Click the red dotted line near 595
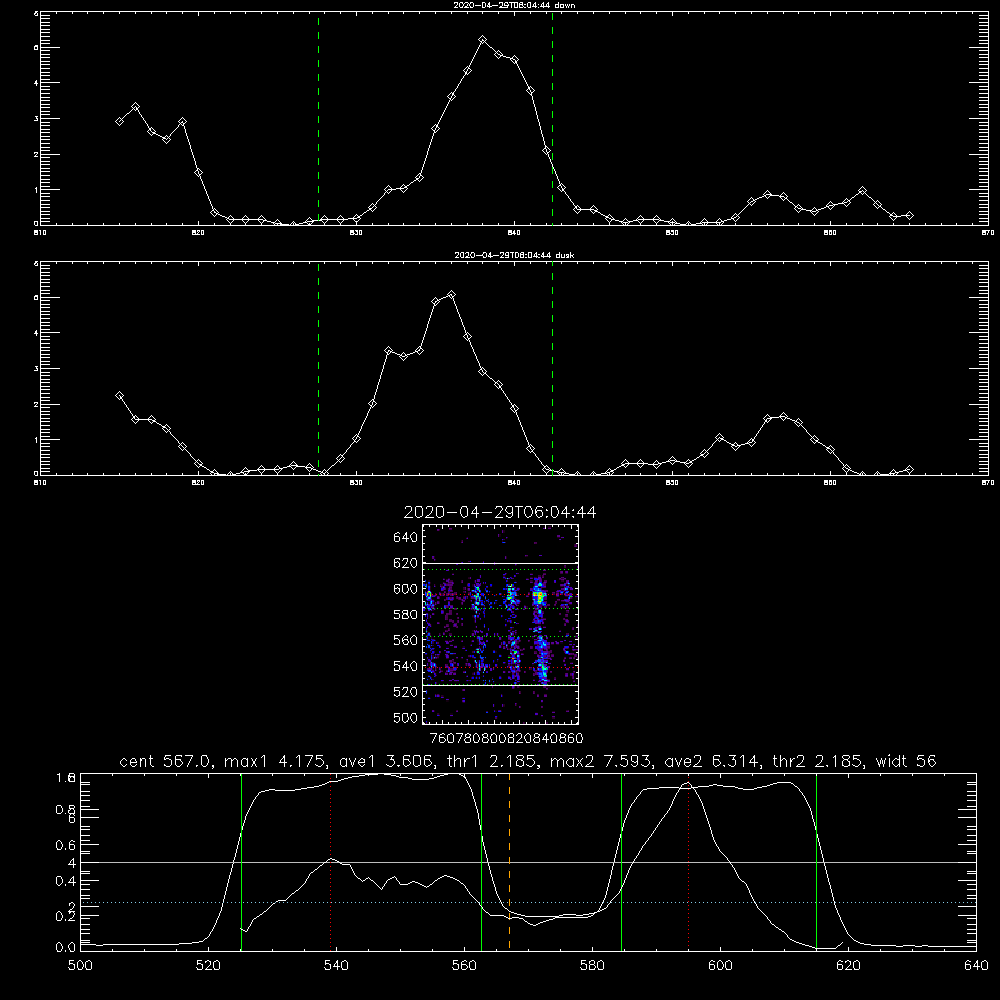1000x1000 pixels. pos(688,862)
